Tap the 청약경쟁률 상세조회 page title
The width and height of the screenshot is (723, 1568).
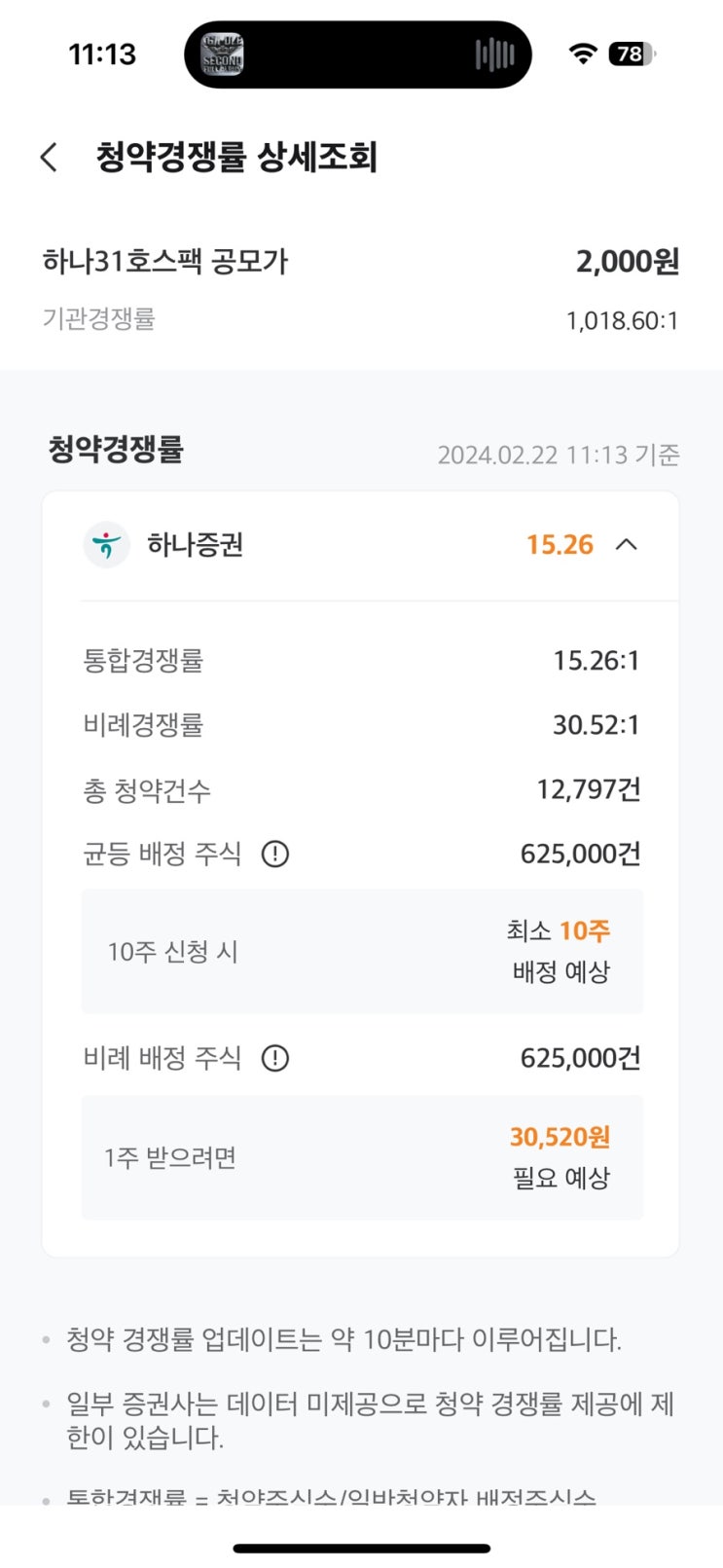[x=236, y=157]
